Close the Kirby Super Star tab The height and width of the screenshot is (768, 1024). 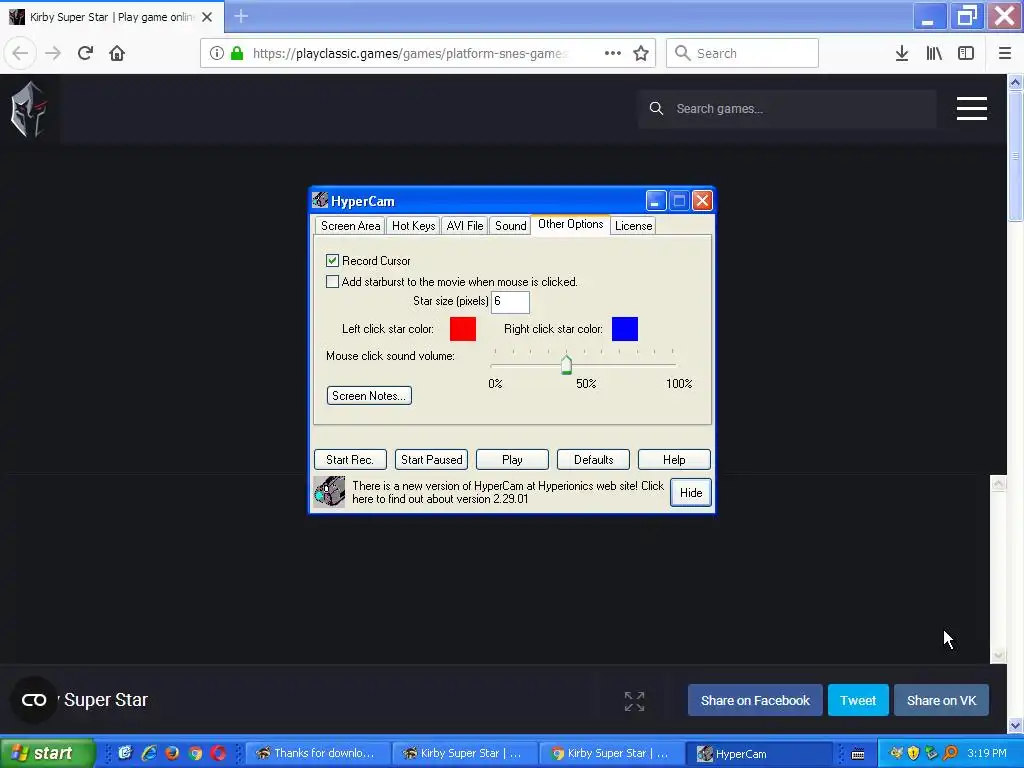207,17
